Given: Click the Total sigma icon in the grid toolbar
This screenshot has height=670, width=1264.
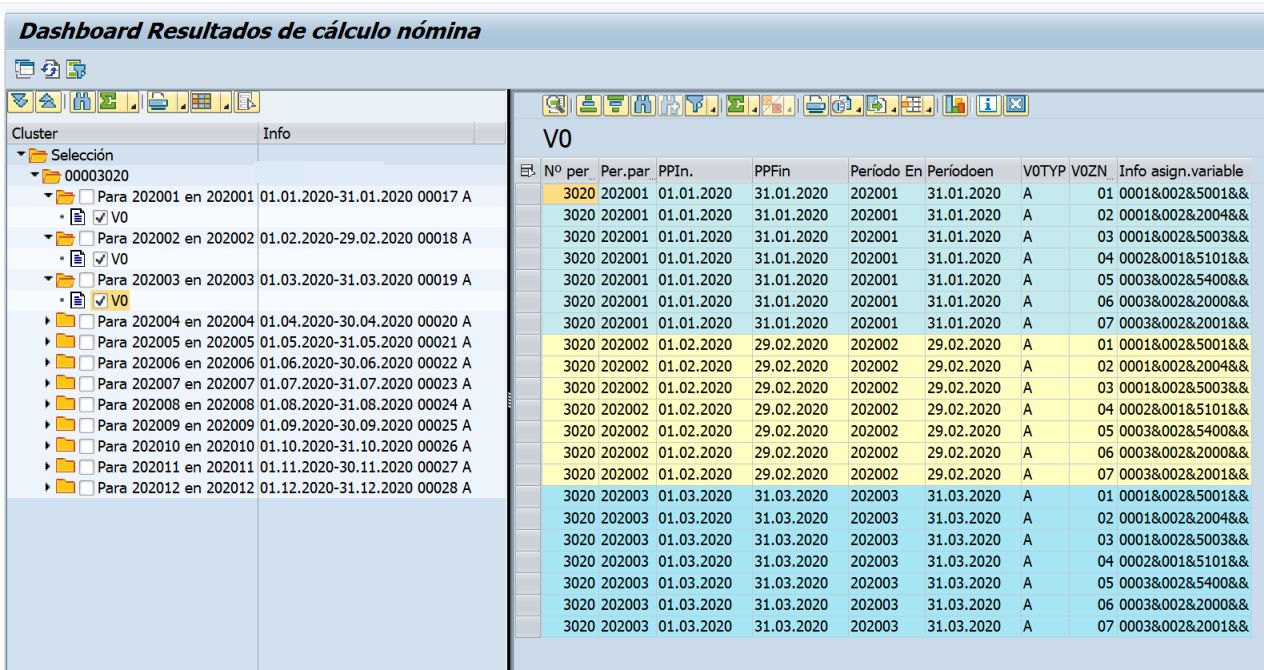Looking at the screenshot, I should [736, 105].
